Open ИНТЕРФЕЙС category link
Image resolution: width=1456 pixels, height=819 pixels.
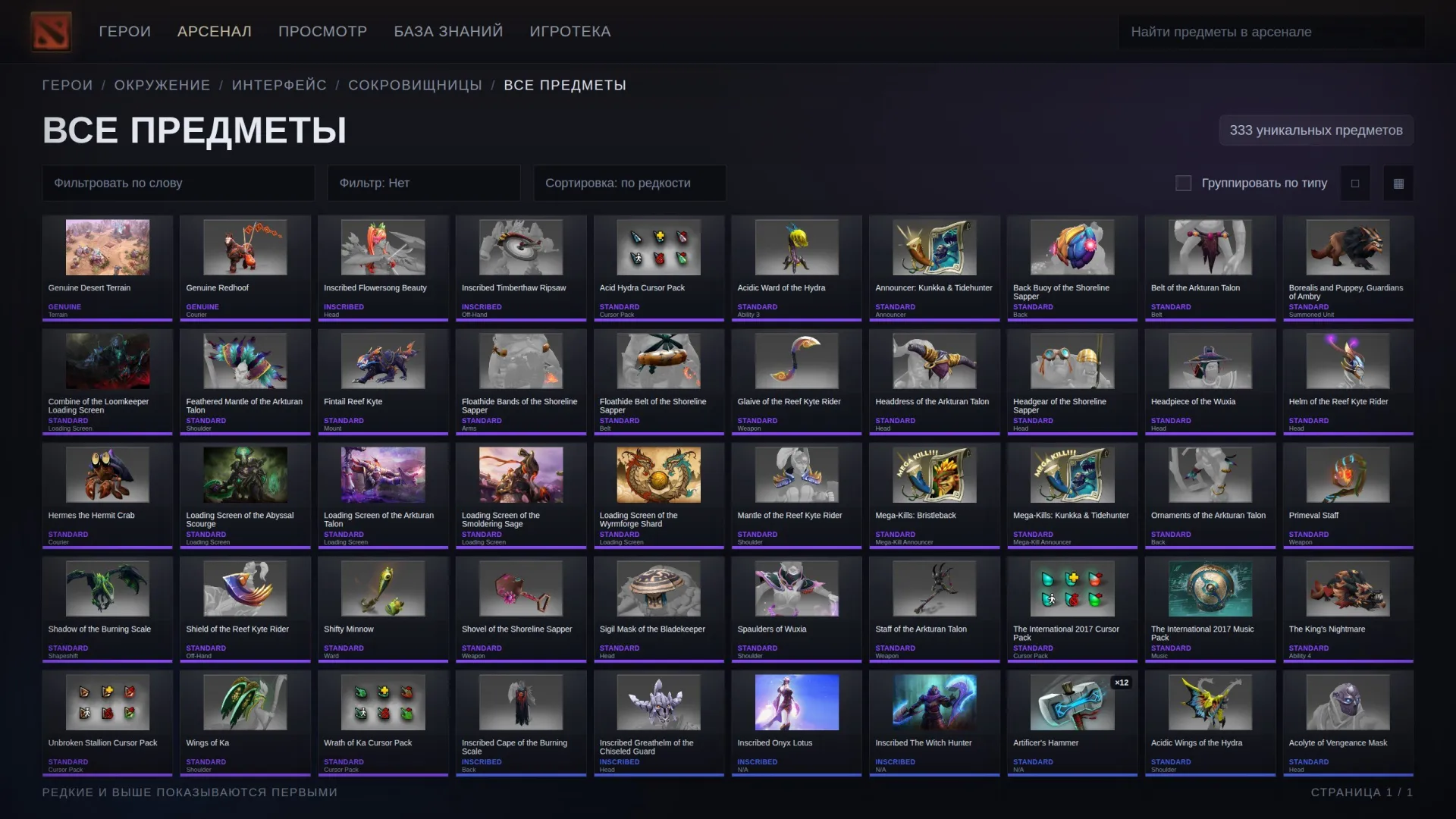click(x=279, y=85)
